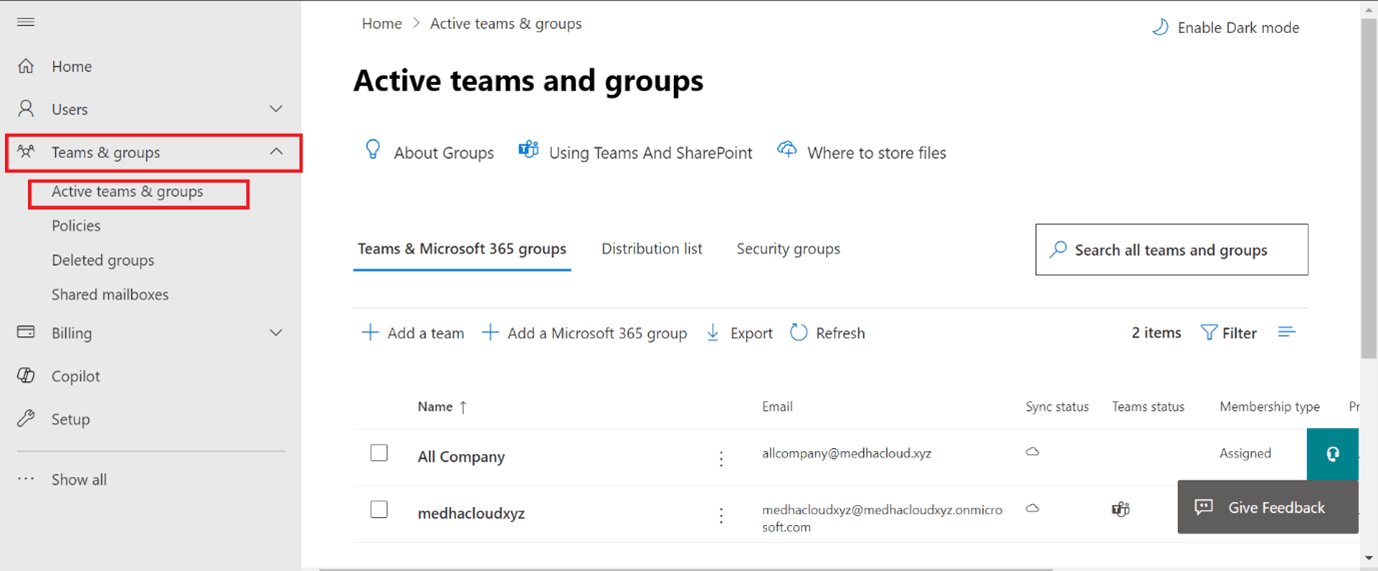Click the scrollbar down arrow
Viewport: 1378px width, 571px height.
(x=1369, y=558)
